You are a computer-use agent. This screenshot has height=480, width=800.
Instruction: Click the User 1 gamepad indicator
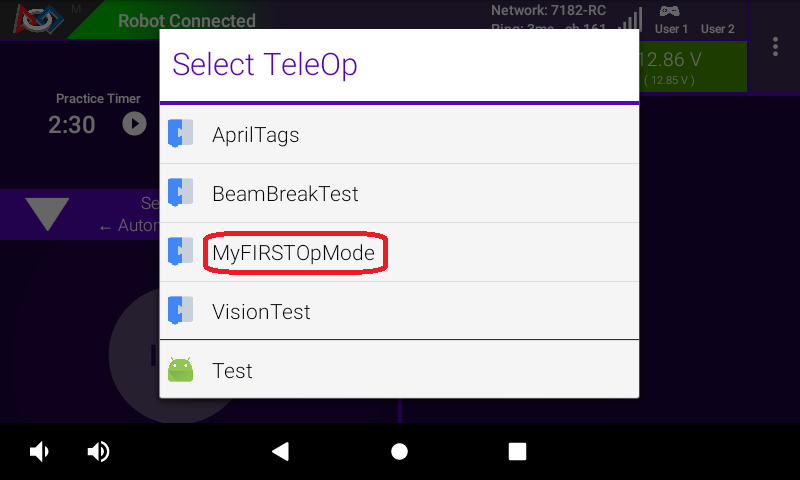tap(671, 20)
